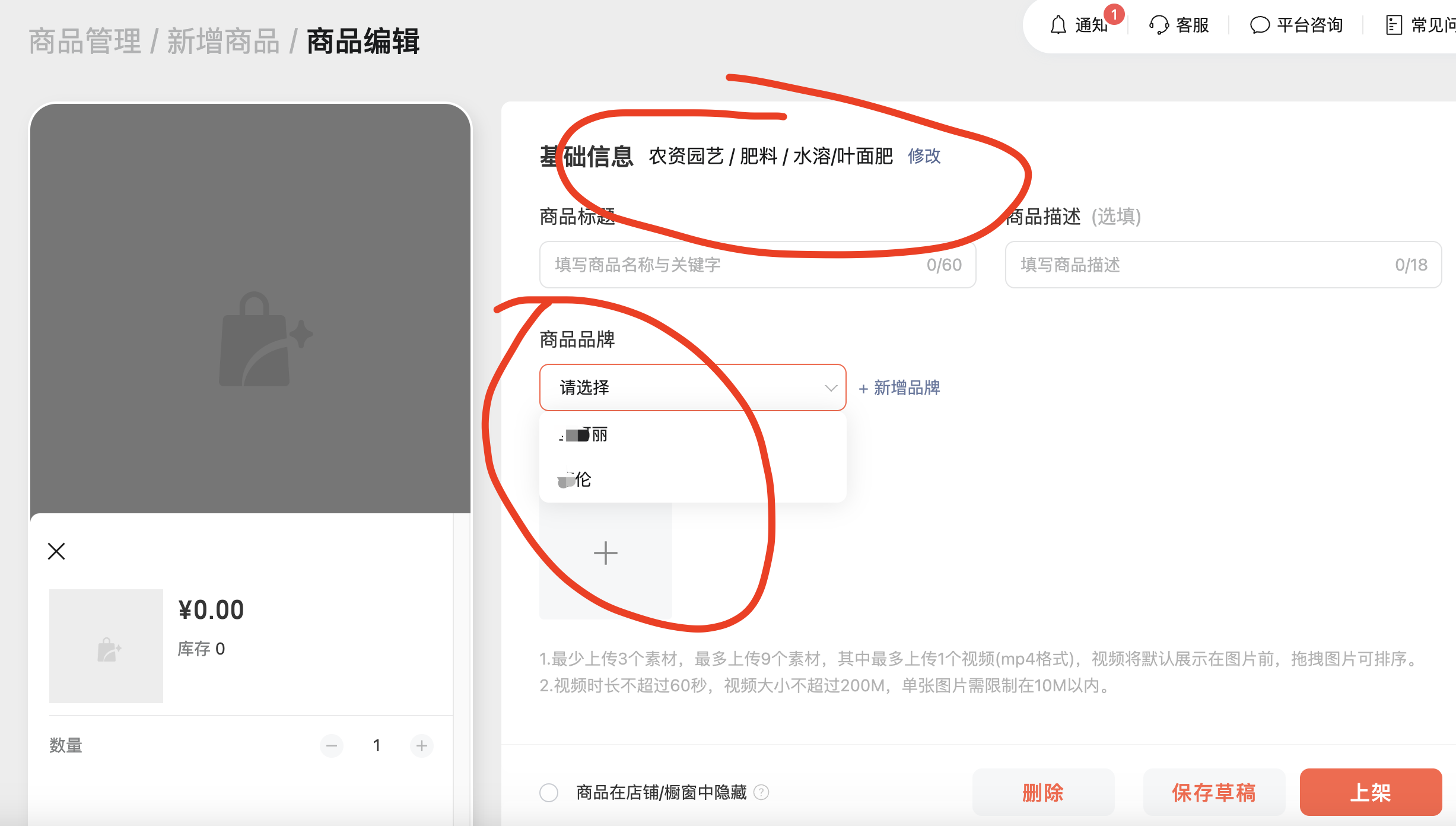
Task: Go to 新增商品 in the breadcrumb
Action: coord(223,42)
